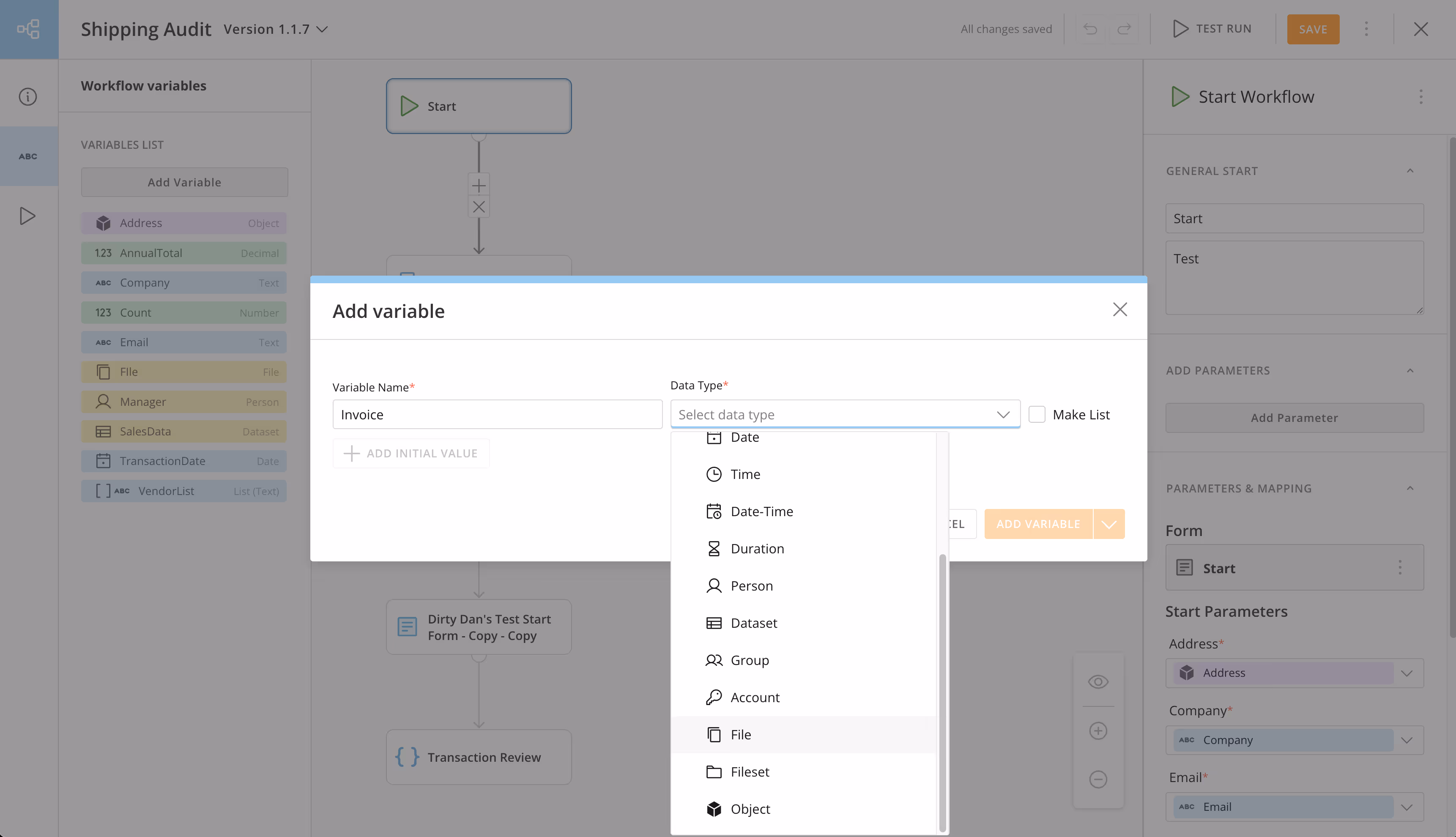Click the plus icon on the connector below Start
This screenshot has width=1456, height=837.
point(478,185)
